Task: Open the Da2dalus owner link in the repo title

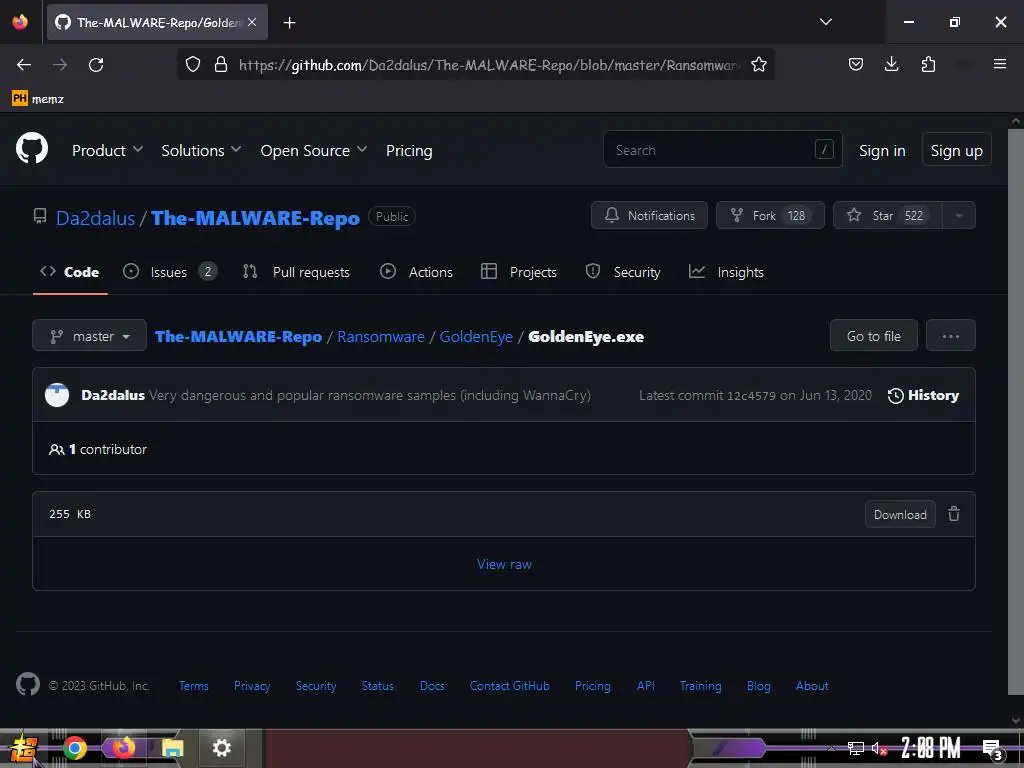Action: coord(95,217)
